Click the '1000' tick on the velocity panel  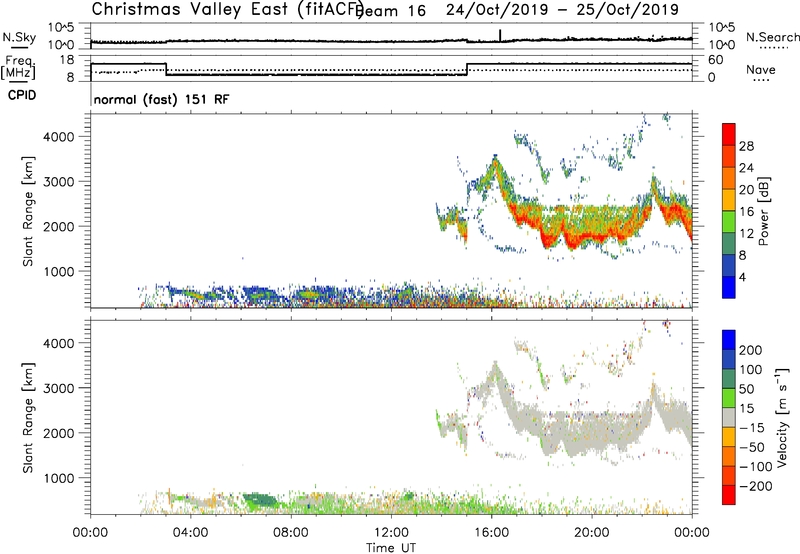59,478
